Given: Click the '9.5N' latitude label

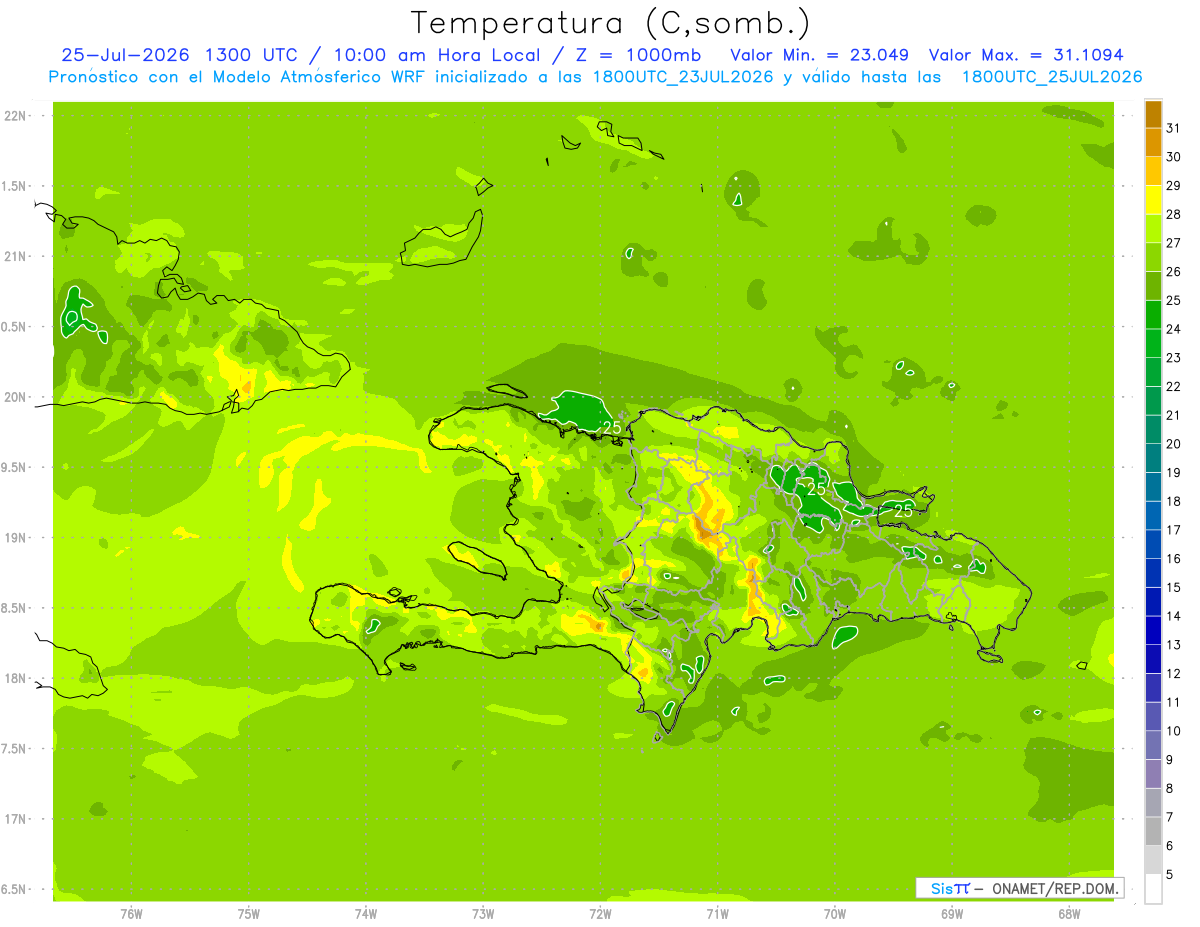Looking at the screenshot, I should [15, 468].
